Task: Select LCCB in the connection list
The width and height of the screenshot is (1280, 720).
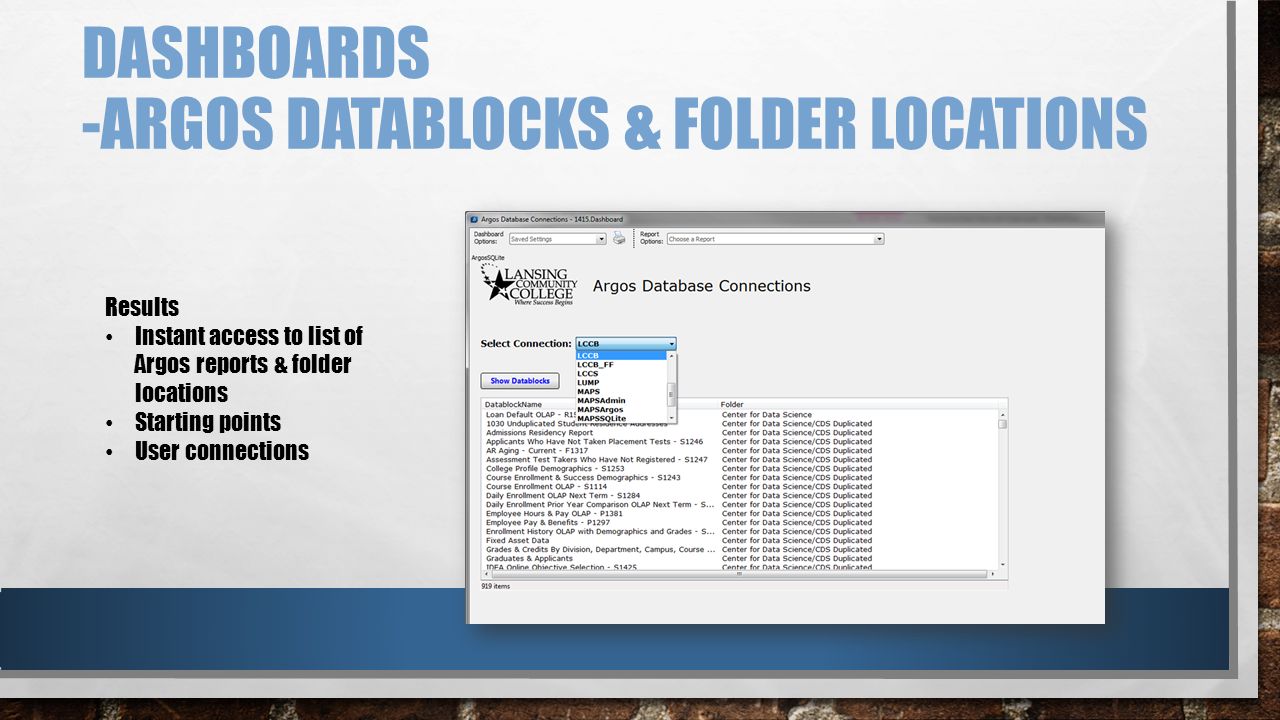Action: 621,356
